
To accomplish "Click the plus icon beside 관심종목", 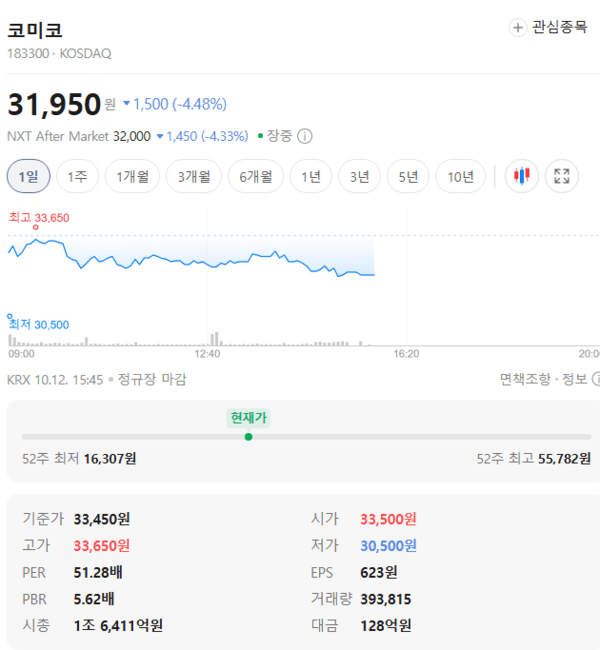I will [517, 28].
